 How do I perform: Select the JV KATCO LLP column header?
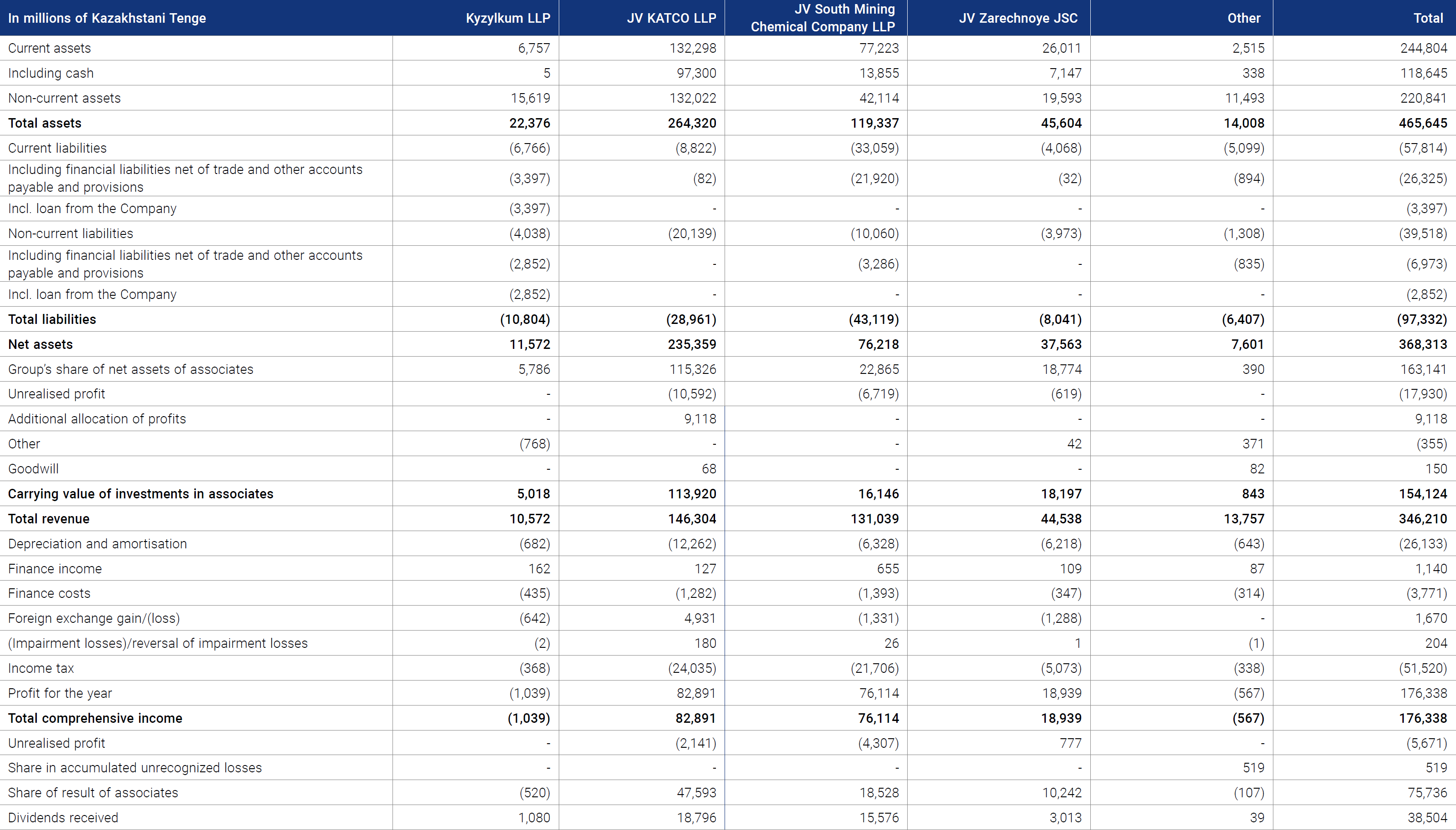pos(671,18)
